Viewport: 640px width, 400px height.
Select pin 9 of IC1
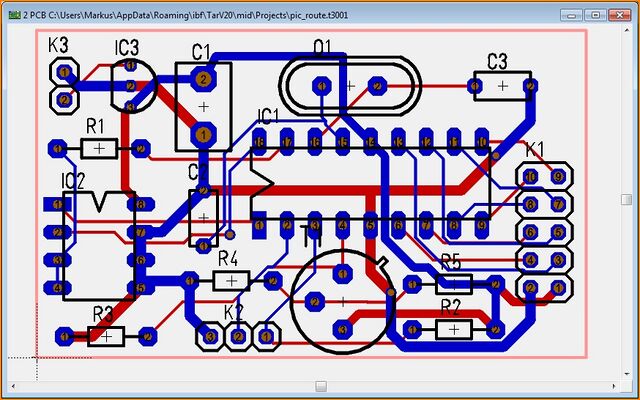(x=482, y=225)
